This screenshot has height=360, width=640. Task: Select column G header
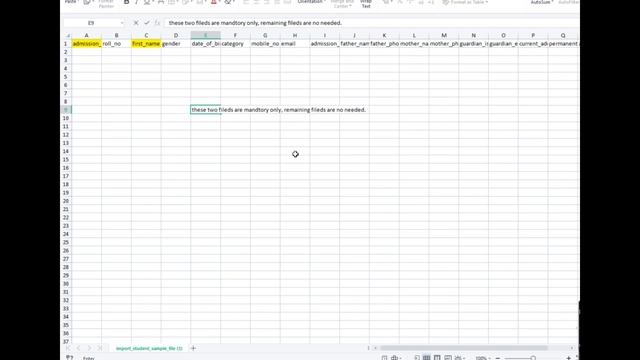pyautogui.click(x=265, y=36)
